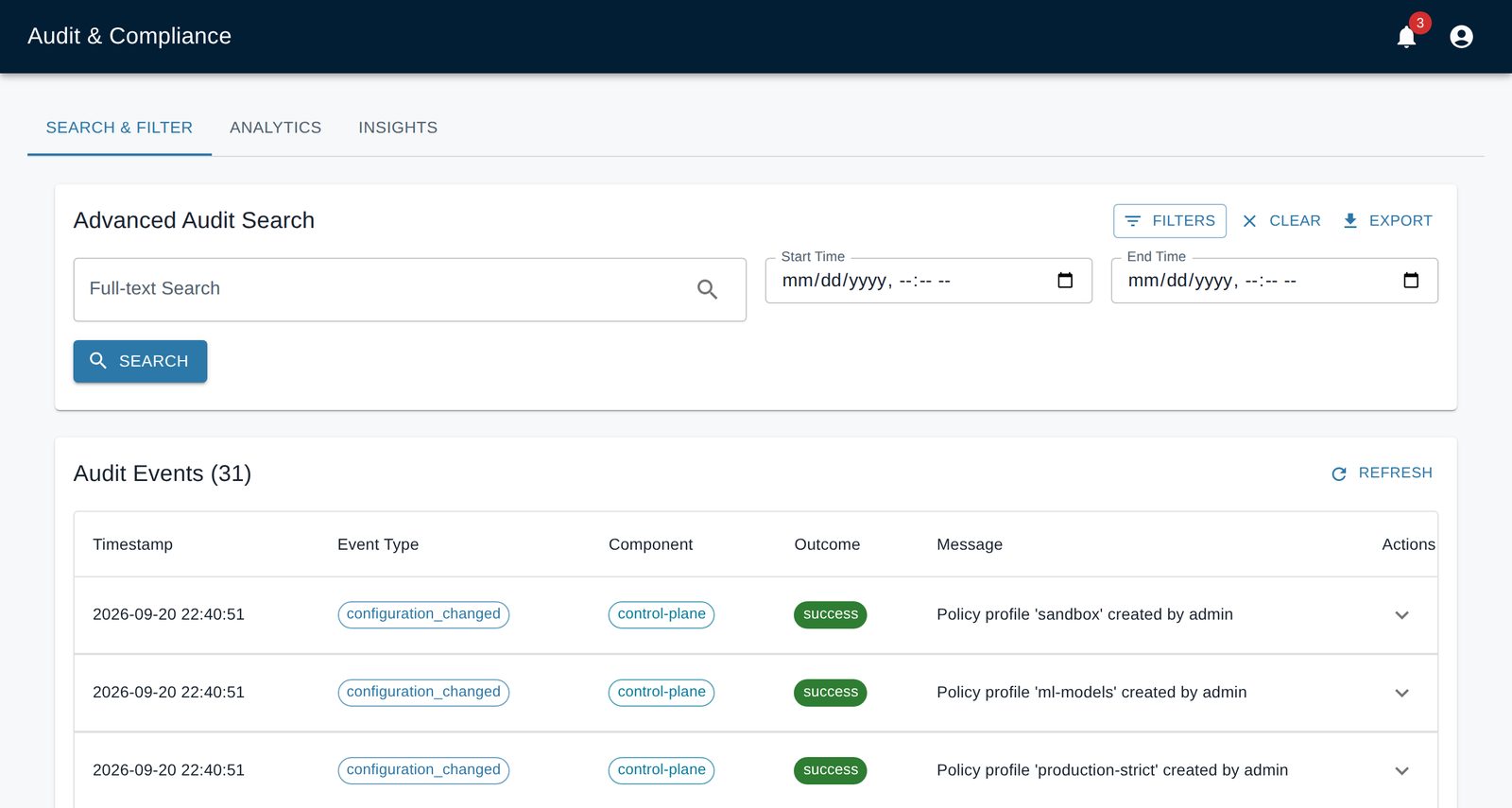Switch to the Search & Filter tab

(x=119, y=128)
